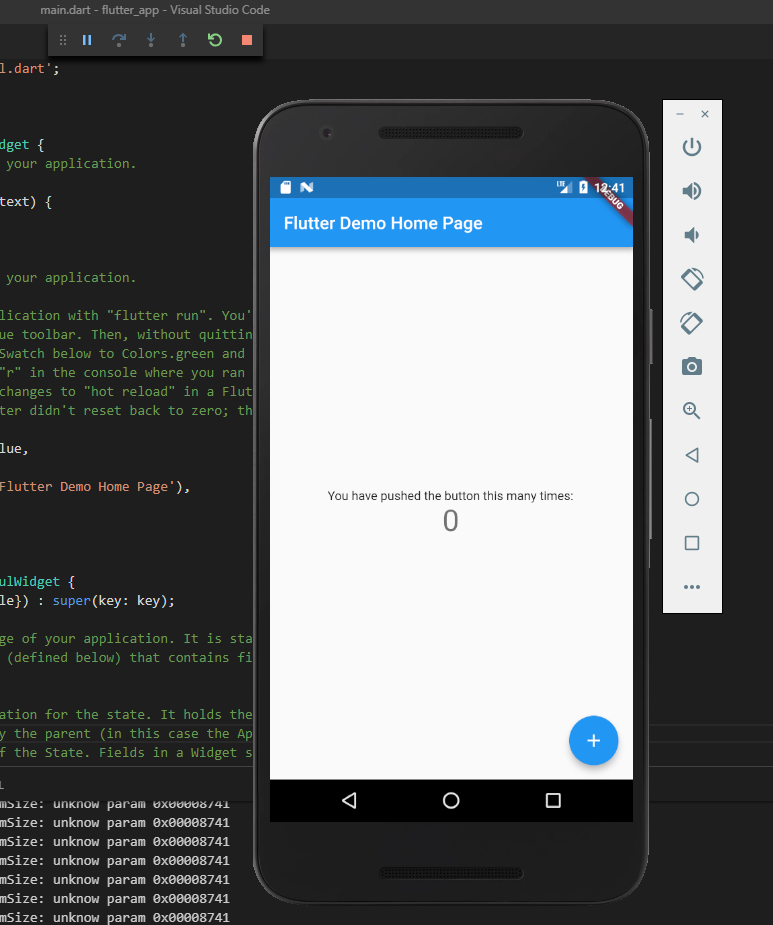Restart debugging with the green reload icon
This screenshot has height=925, width=773.
(215, 40)
